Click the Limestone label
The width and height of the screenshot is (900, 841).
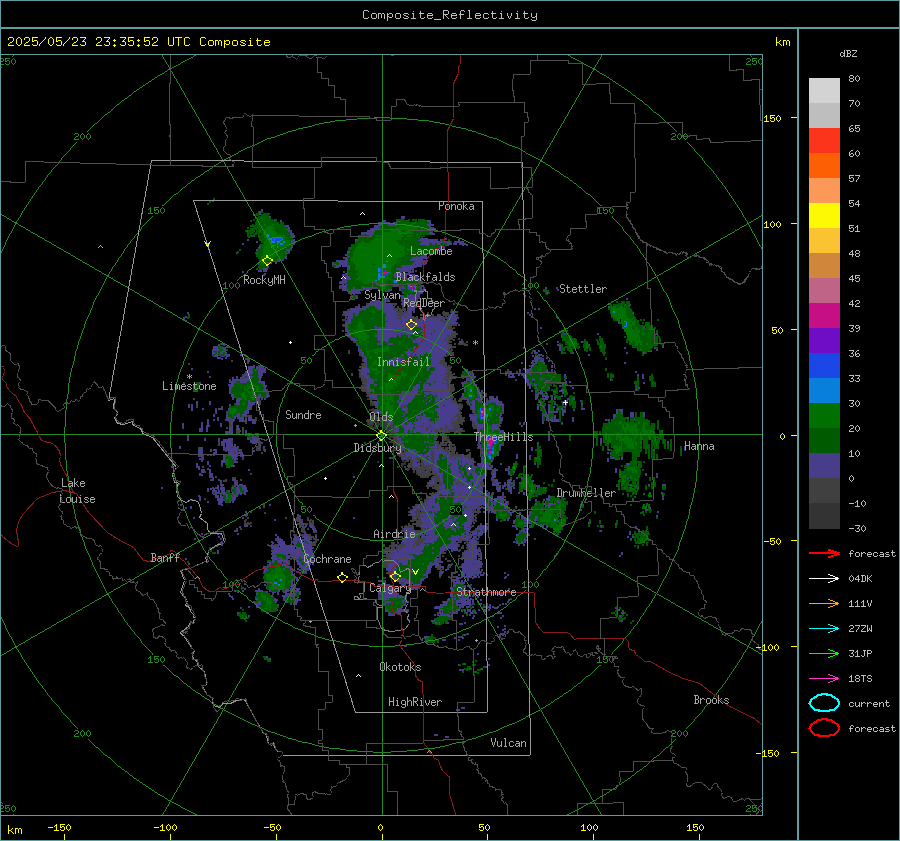189,386
